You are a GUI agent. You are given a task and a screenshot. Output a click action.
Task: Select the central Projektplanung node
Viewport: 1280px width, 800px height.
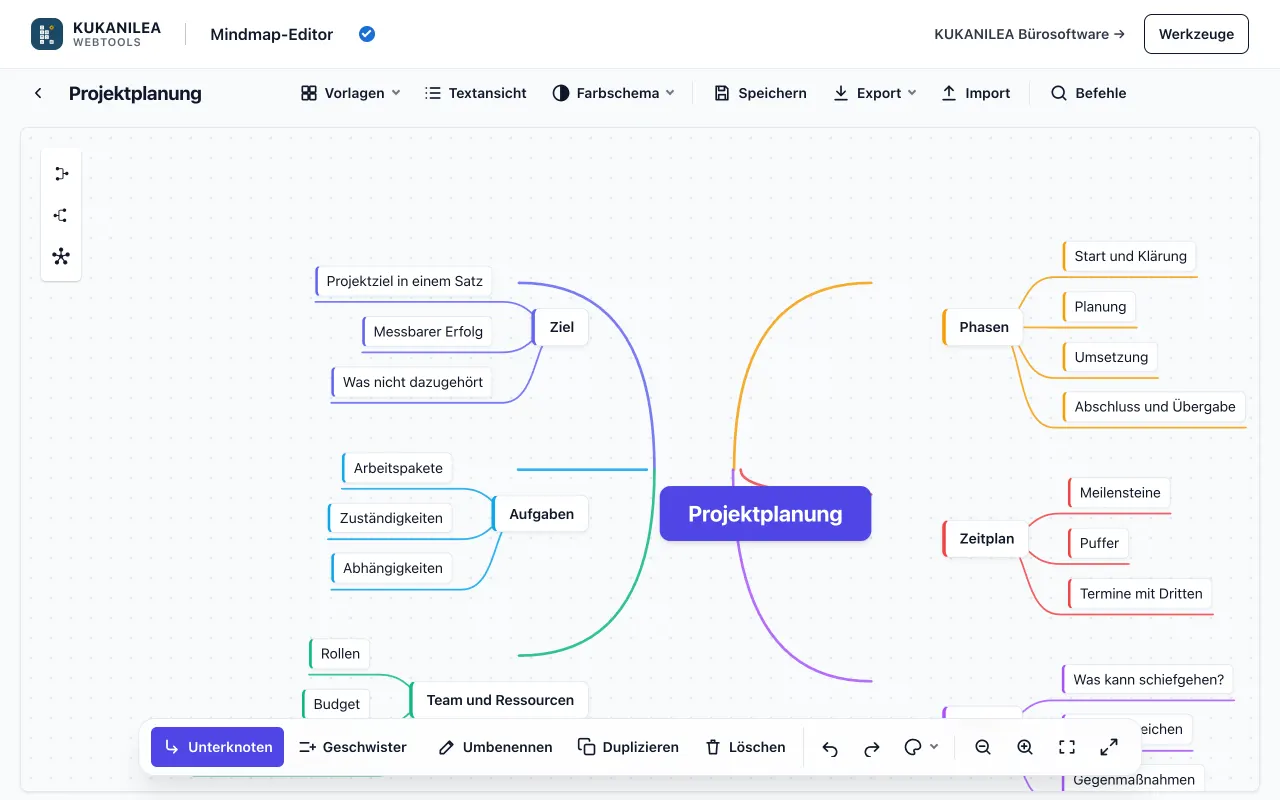coord(765,514)
